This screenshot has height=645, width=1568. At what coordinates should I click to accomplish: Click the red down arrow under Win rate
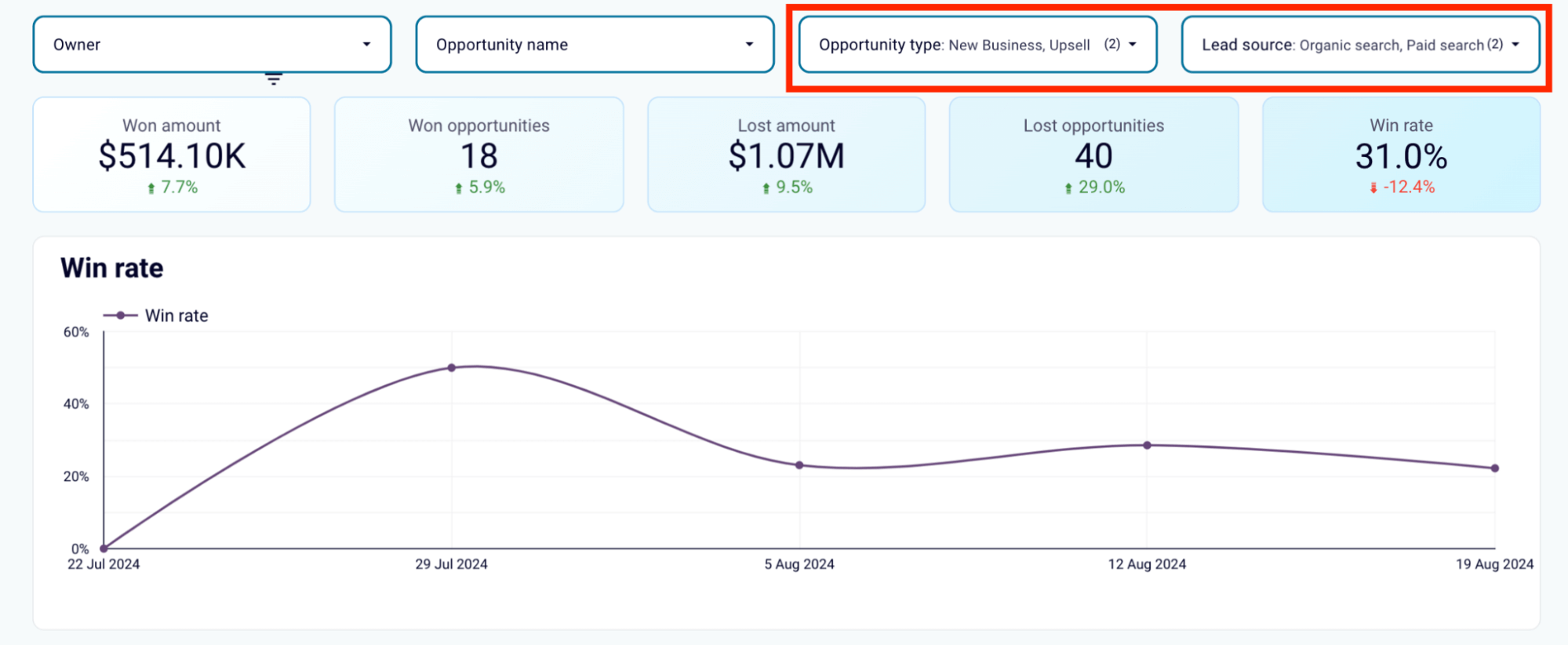tap(1373, 188)
